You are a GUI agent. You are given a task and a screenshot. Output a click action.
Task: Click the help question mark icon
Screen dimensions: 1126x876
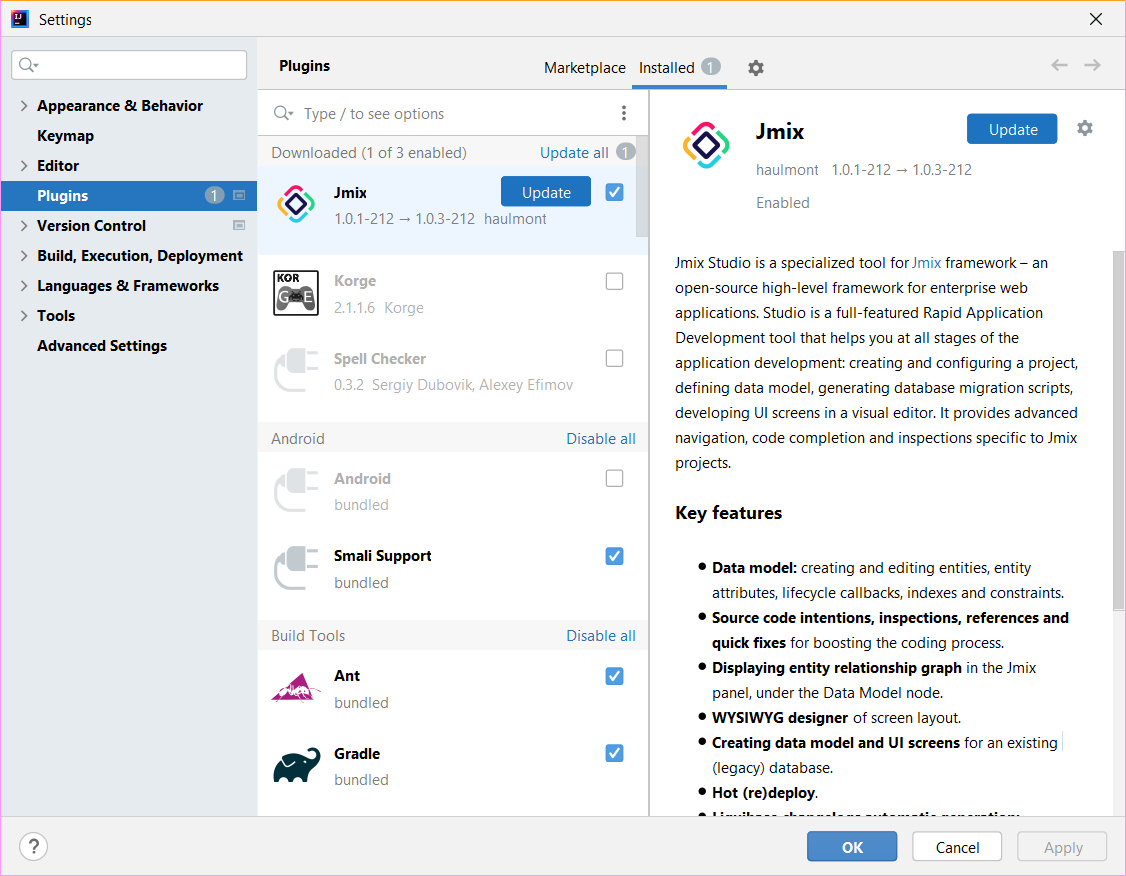(x=33, y=846)
